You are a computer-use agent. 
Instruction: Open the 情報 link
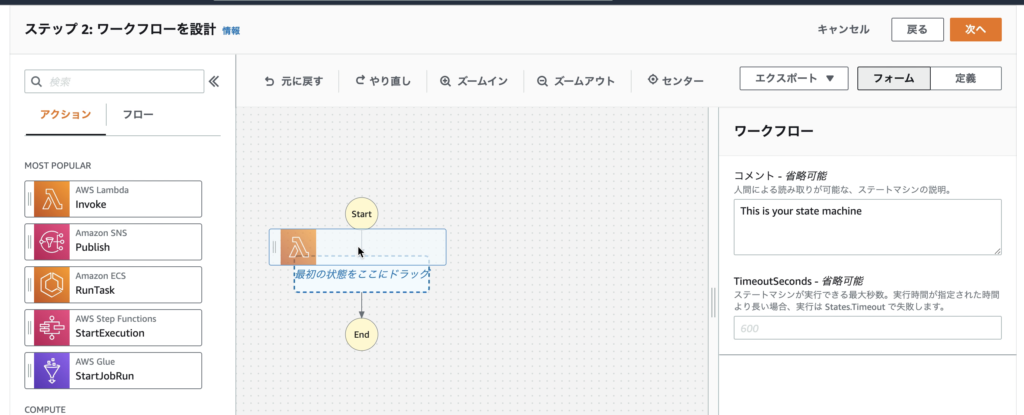coord(231,31)
